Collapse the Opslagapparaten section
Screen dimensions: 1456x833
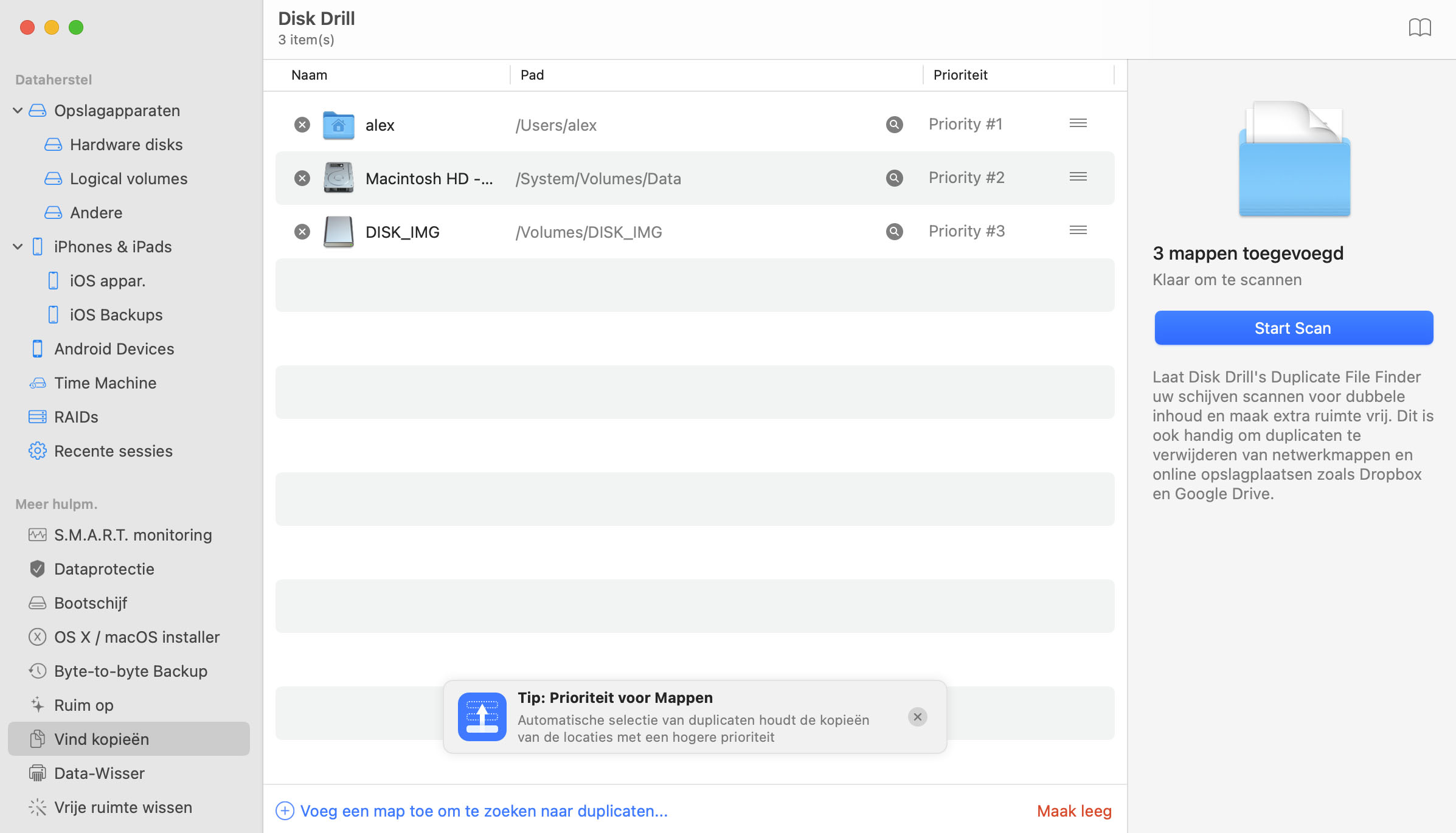click(18, 111)
